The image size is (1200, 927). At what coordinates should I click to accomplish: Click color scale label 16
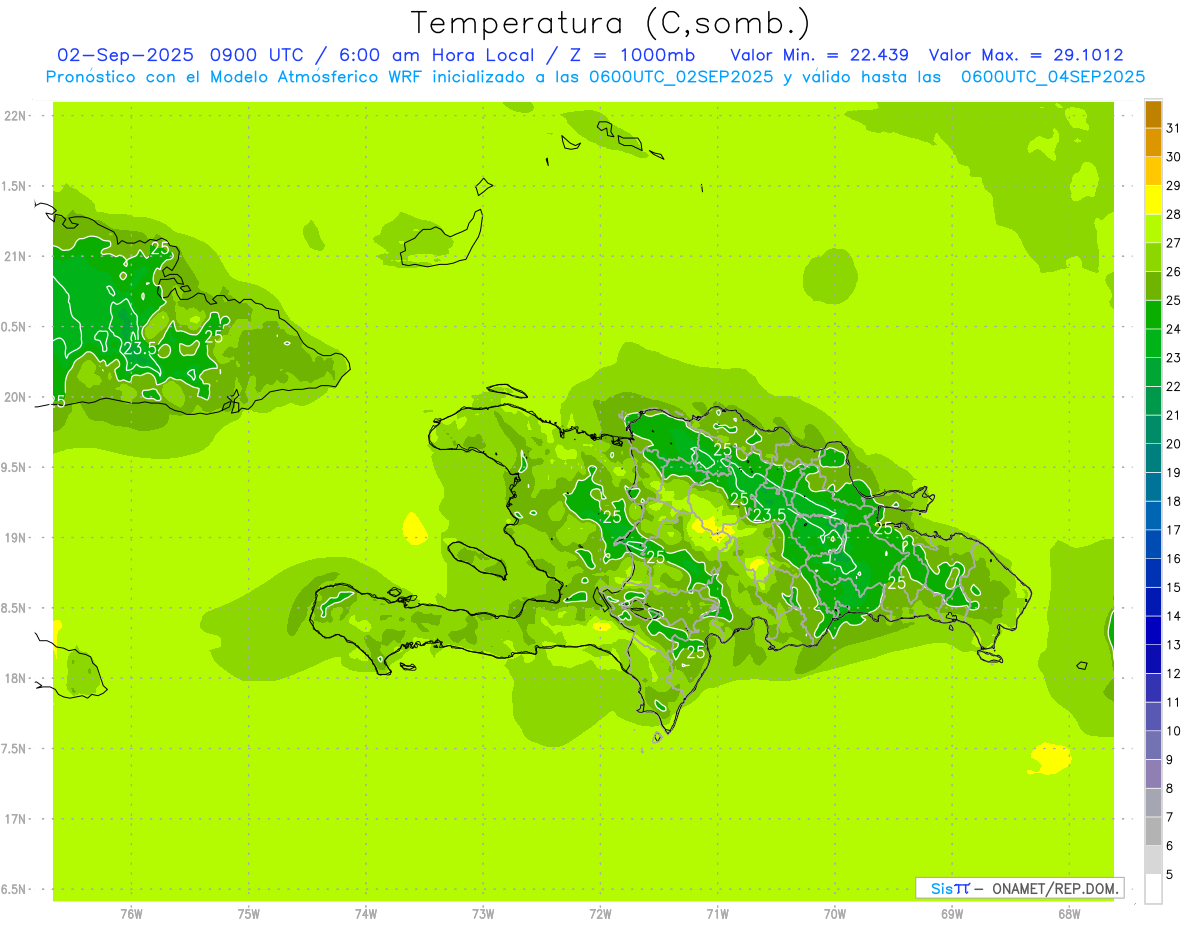tap(1173, 559)
